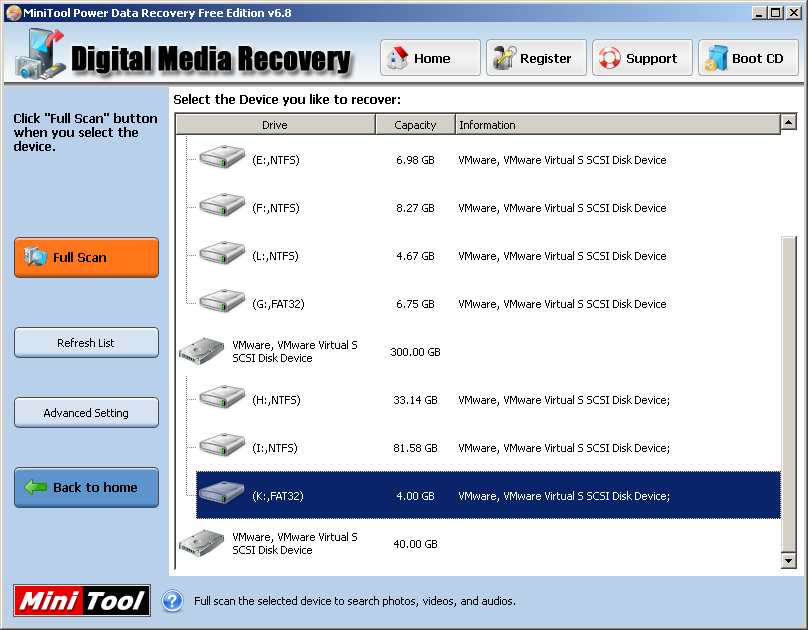Click the 4.67 GB capacity value
The image size is (808, 630).
415,256
